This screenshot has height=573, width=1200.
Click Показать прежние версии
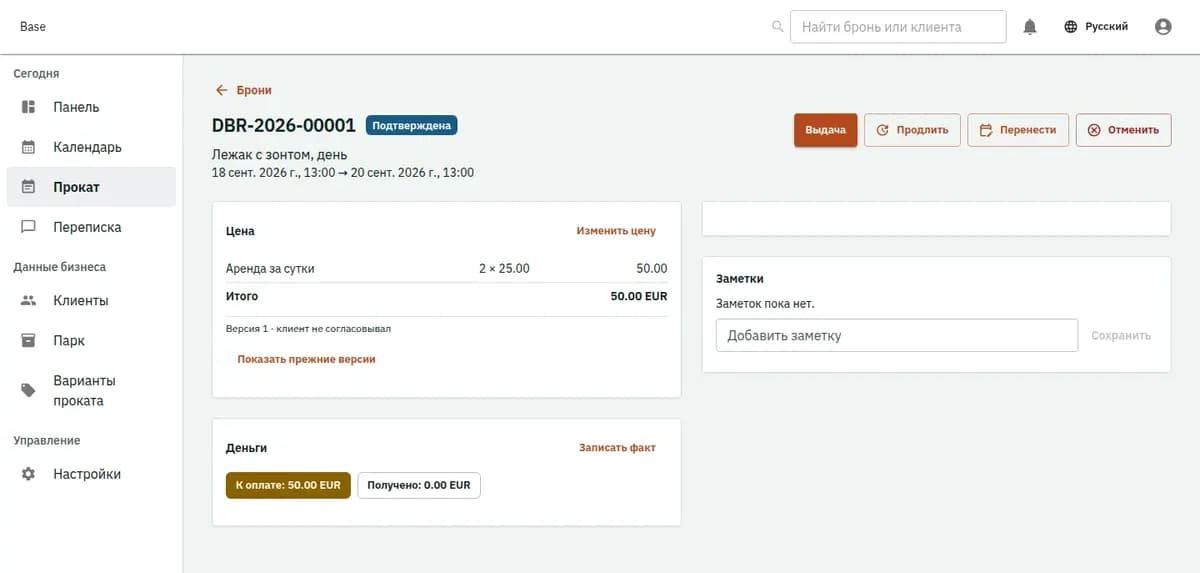(306, 359)
